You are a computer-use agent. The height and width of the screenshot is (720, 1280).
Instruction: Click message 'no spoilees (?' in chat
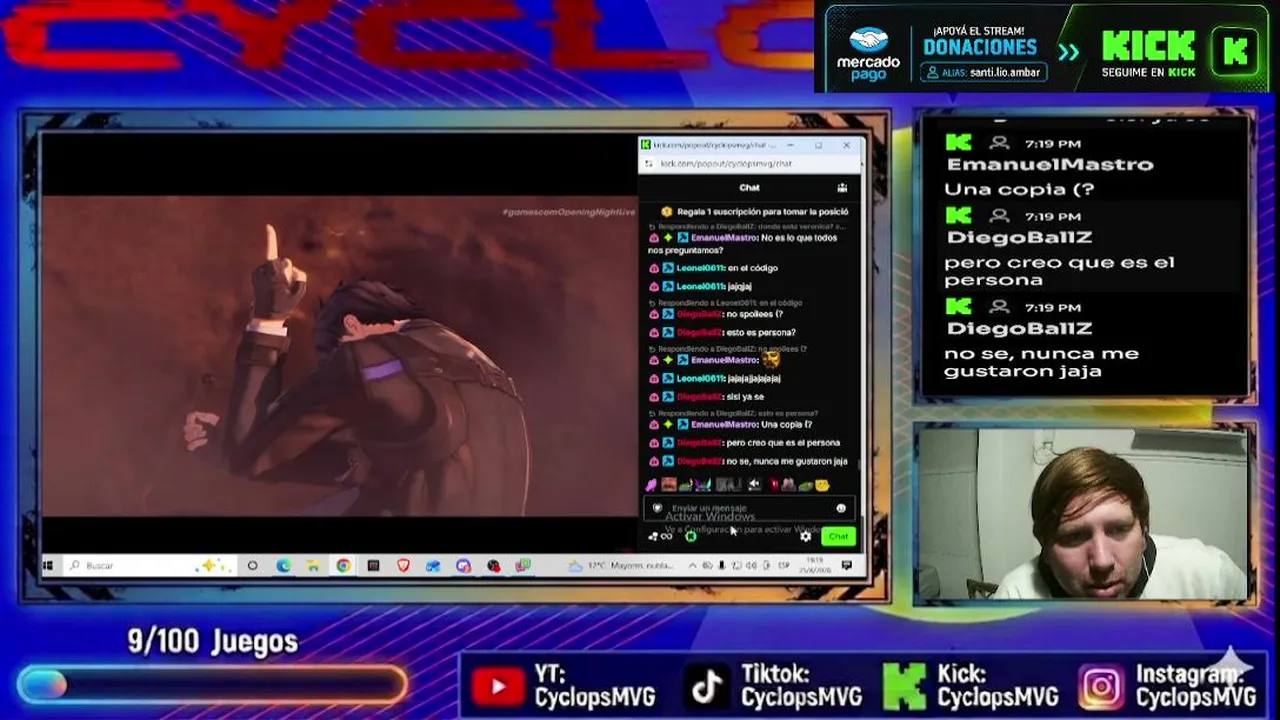tap(755, 314)
